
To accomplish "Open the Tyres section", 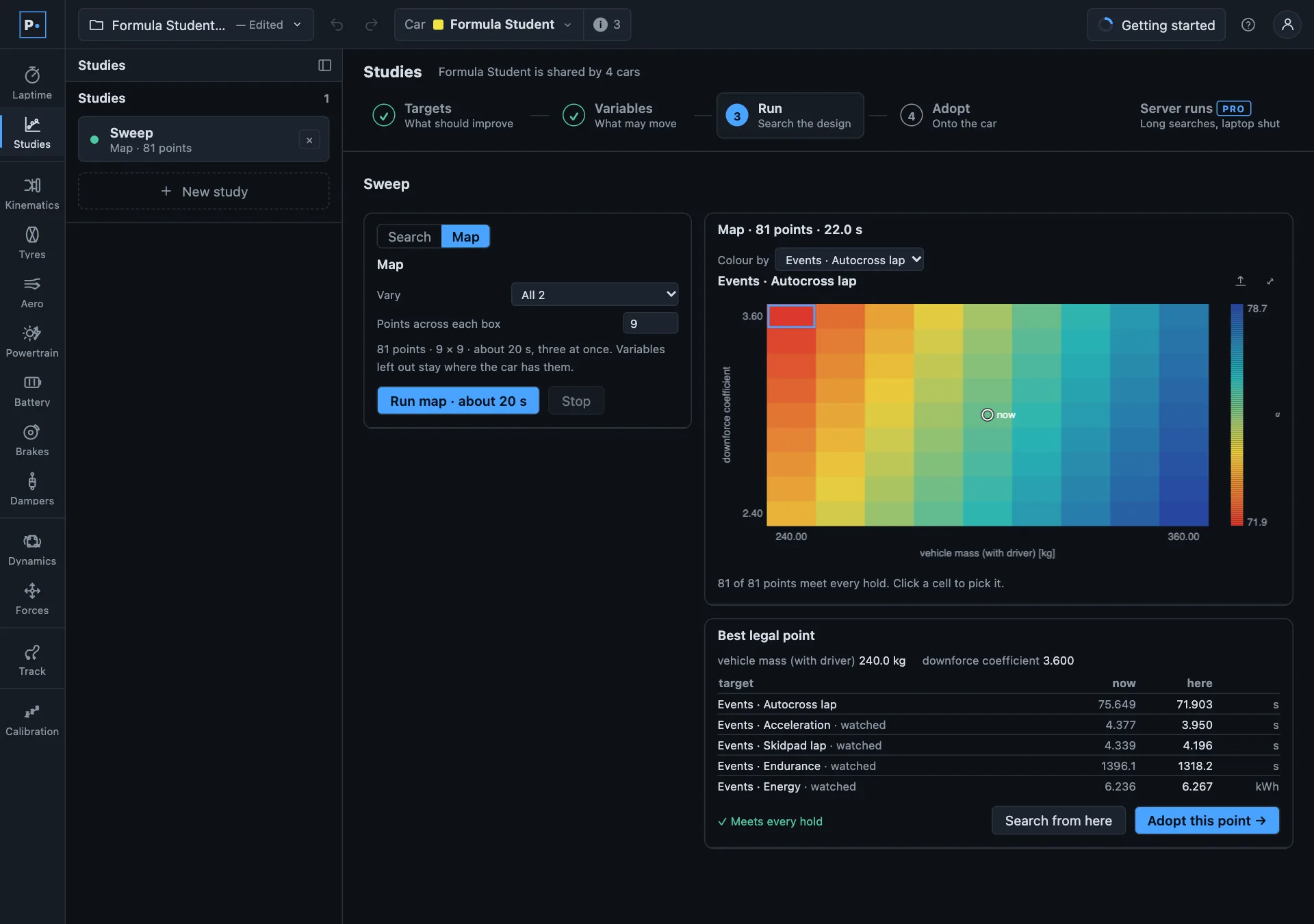I will click(x=32, y=243).
